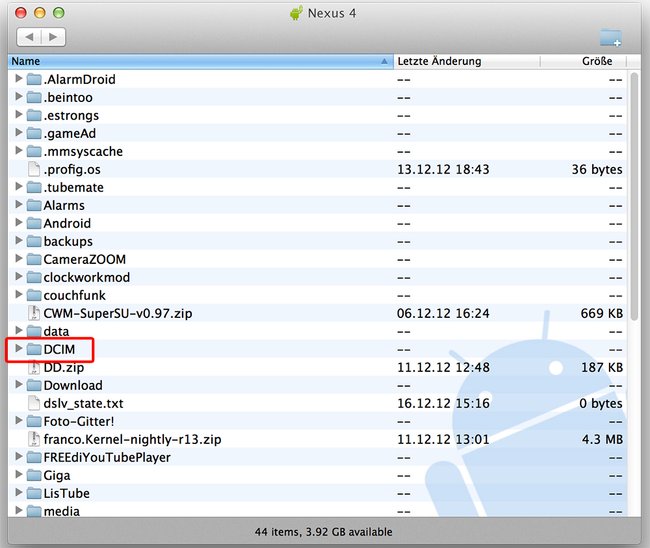Sort by Größe column header

click(x=584, y=61)
